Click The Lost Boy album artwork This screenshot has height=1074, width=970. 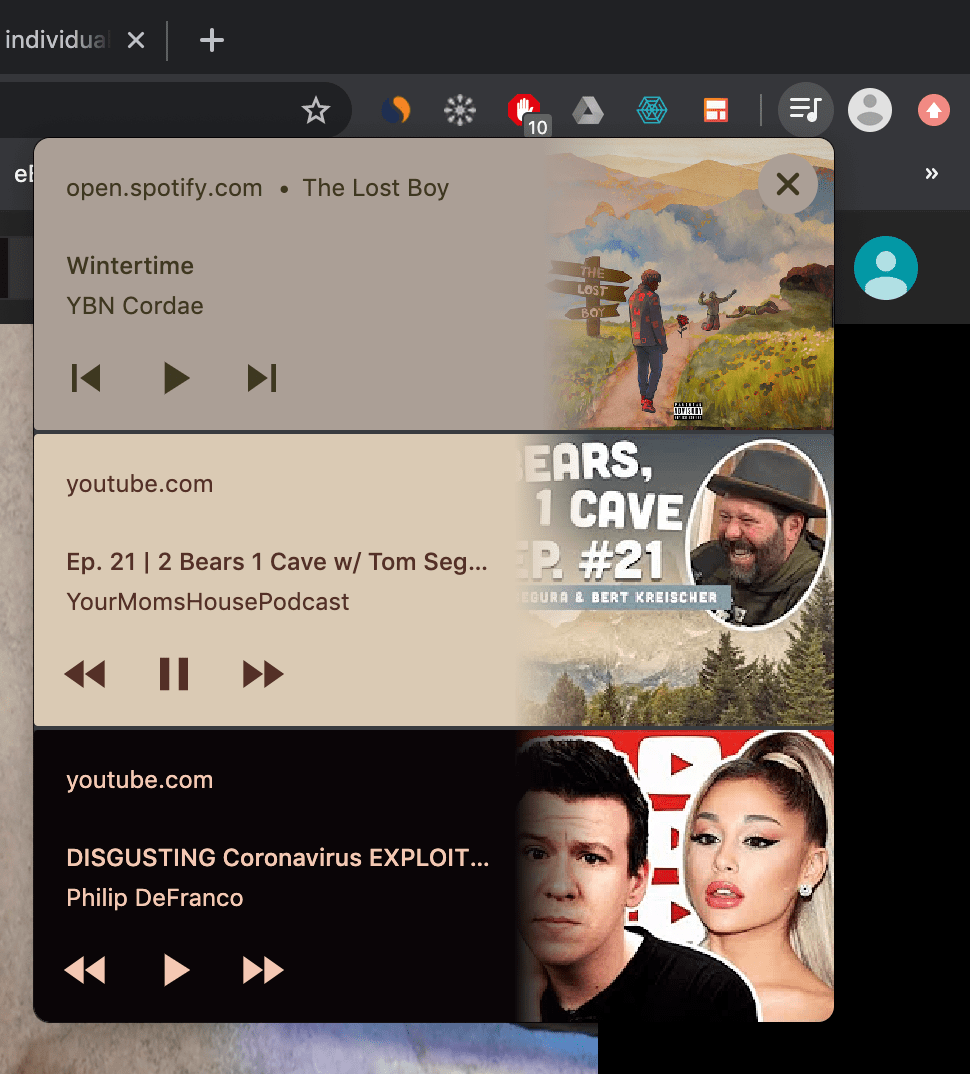[x=691, y=284]
